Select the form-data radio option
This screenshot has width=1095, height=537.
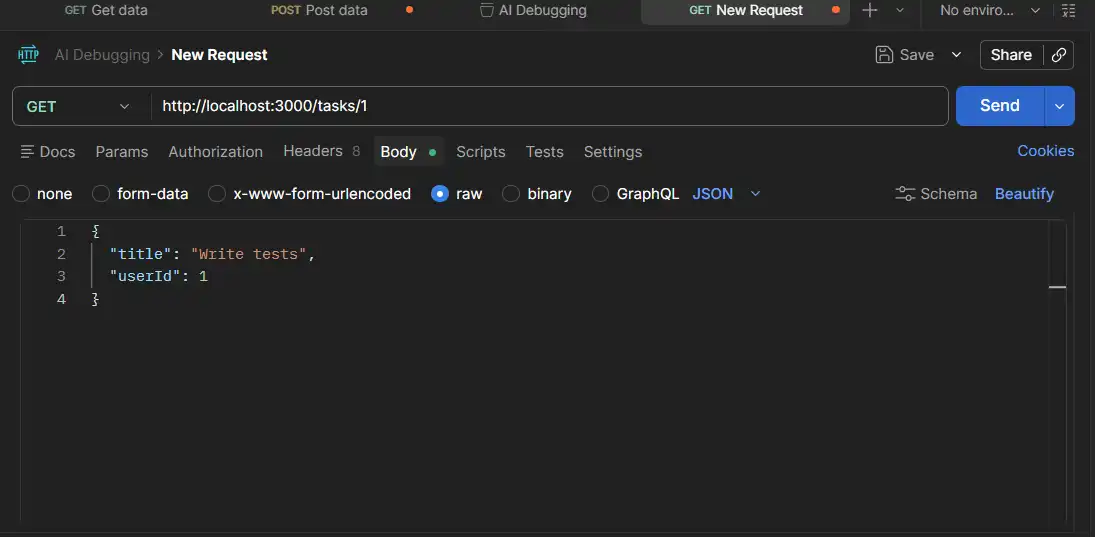pos(101,194)
